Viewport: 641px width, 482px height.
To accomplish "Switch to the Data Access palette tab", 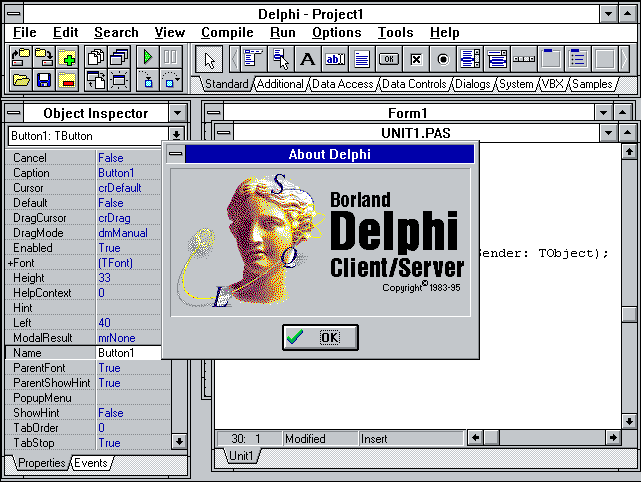I will pos(342,85).
